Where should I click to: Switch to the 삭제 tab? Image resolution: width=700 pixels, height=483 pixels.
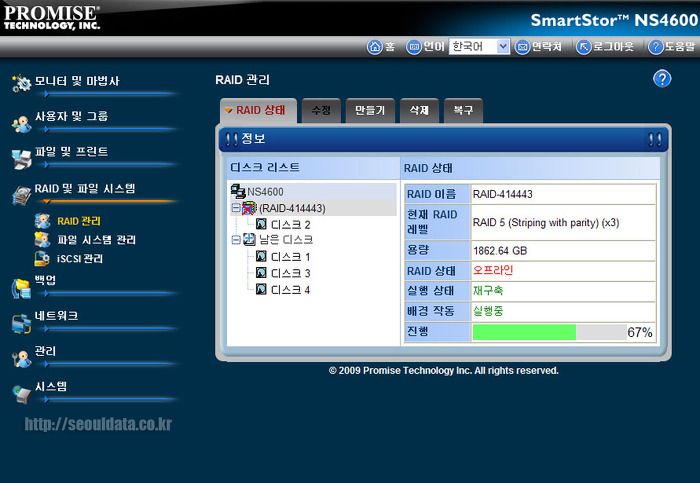[419, 110]
